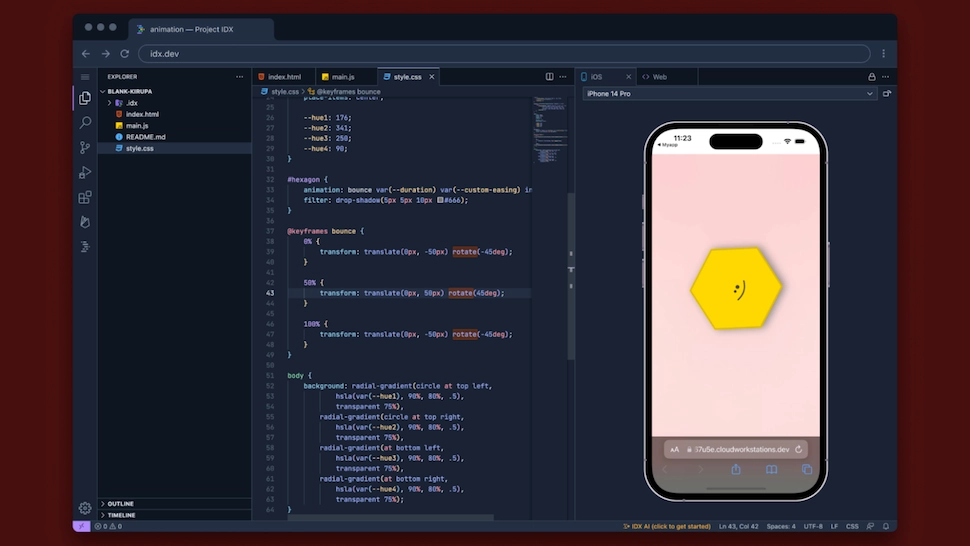Click the idx.dev address bar
The width and height of the screenshot is (970, 546).
point(504,54)
